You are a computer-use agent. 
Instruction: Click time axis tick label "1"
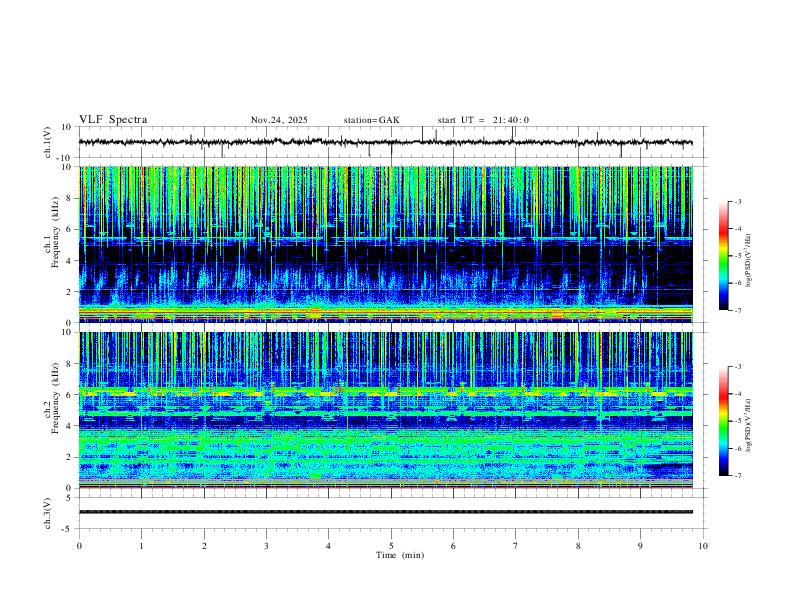[x=141, y=546]
